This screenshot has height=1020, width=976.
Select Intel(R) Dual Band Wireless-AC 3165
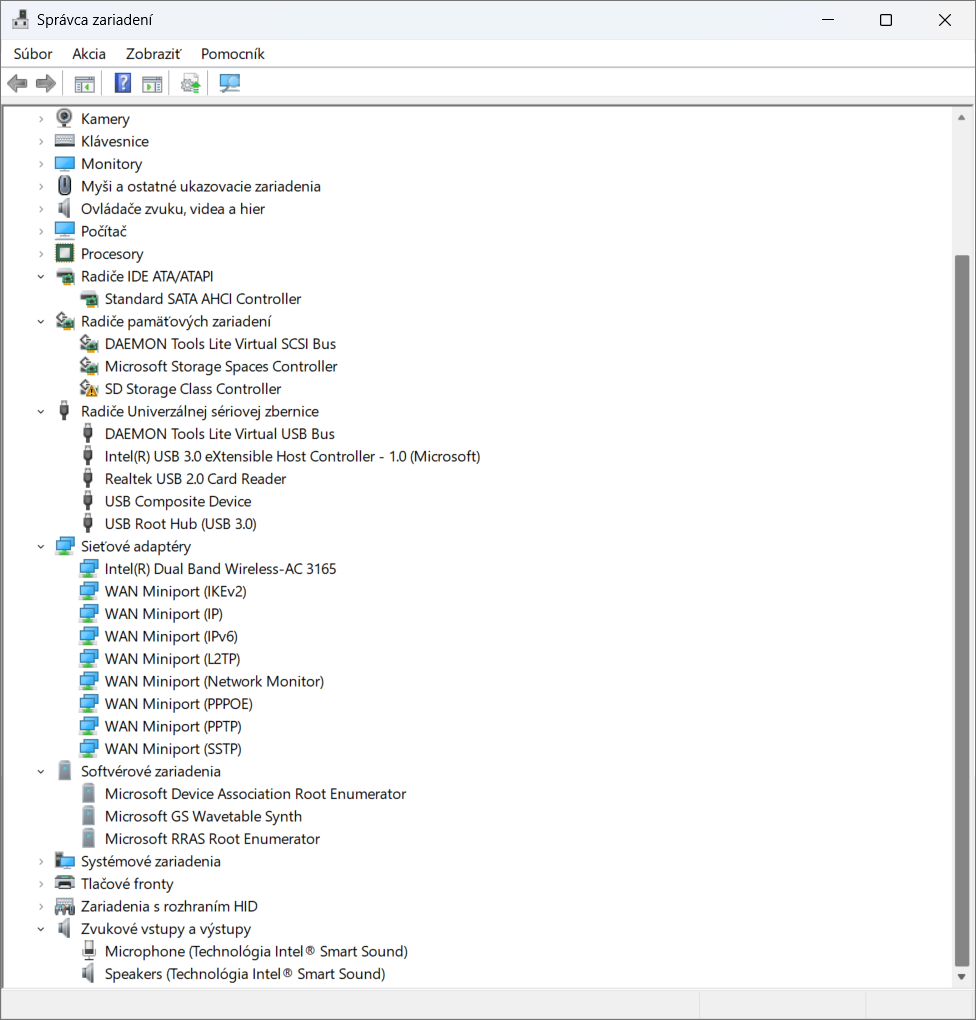point(220,569)
